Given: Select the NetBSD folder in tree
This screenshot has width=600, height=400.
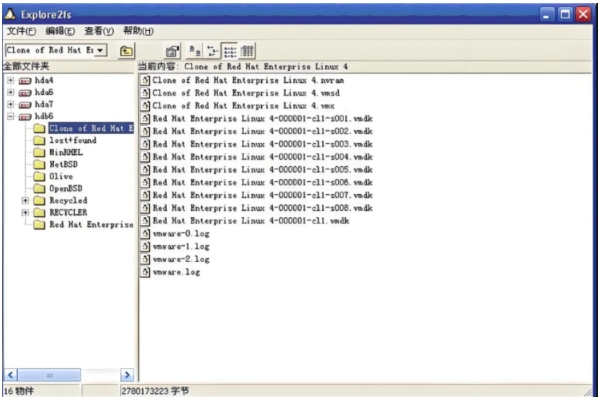Looking at the screenshot, I should click(63, 164).
